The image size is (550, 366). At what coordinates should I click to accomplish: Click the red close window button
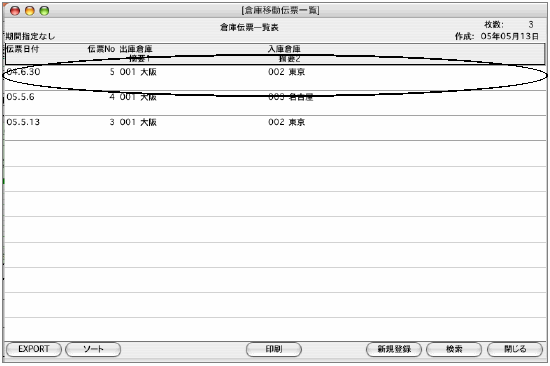[x=15, y=11]
